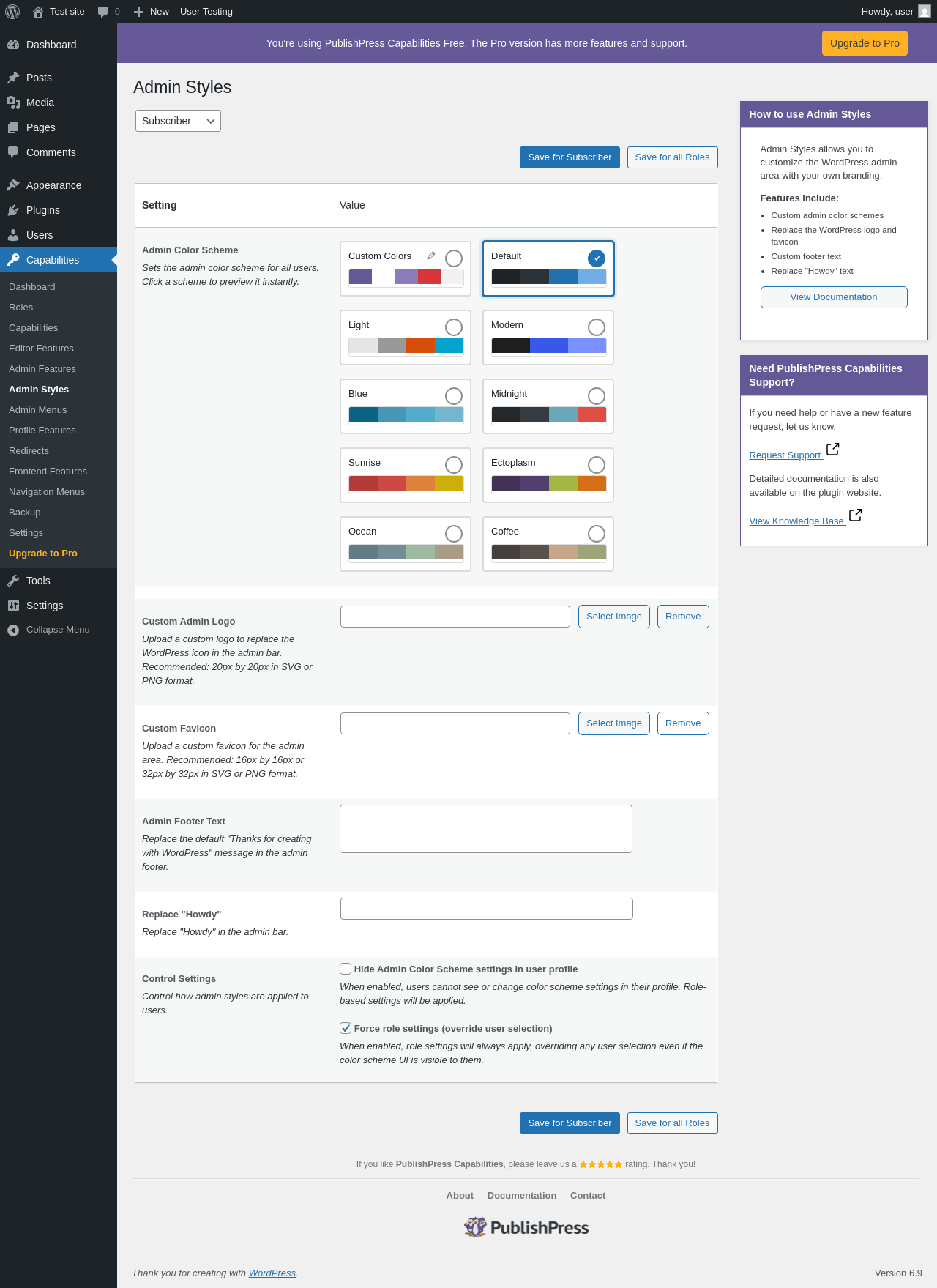The image size is (937, 1288).
Task: Click User Testing in admin bar
Action: tap(206, 12)
